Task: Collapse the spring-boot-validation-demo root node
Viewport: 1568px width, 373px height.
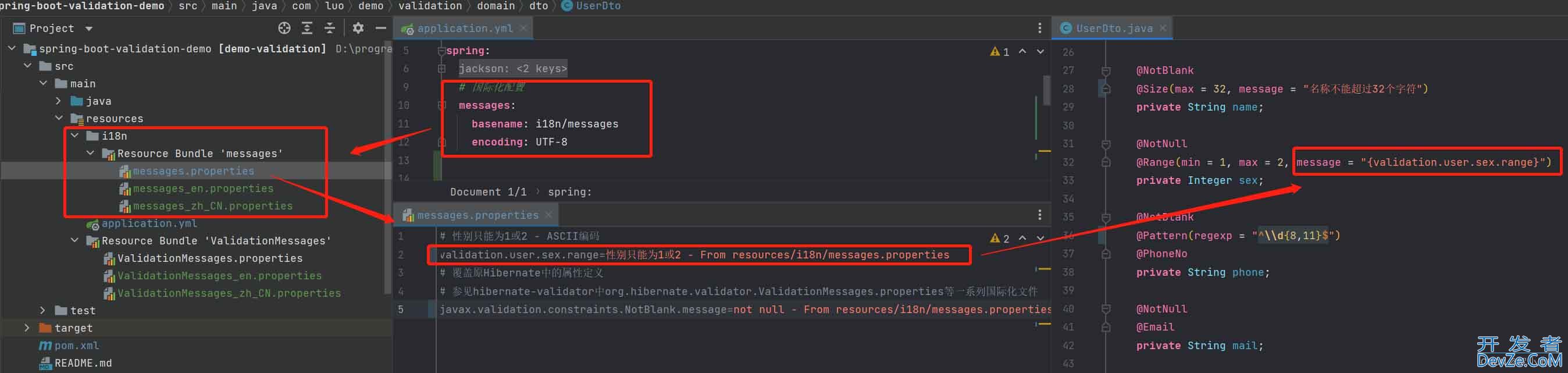Action: pyautogui.click(x=12, y=48)
